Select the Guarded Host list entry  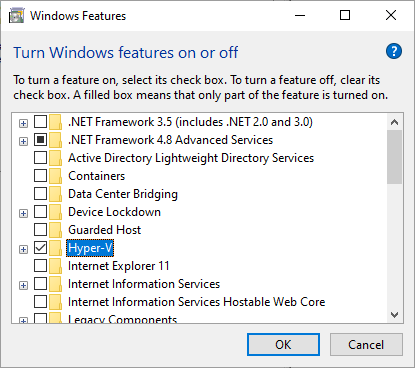click(x=104, y=230)
